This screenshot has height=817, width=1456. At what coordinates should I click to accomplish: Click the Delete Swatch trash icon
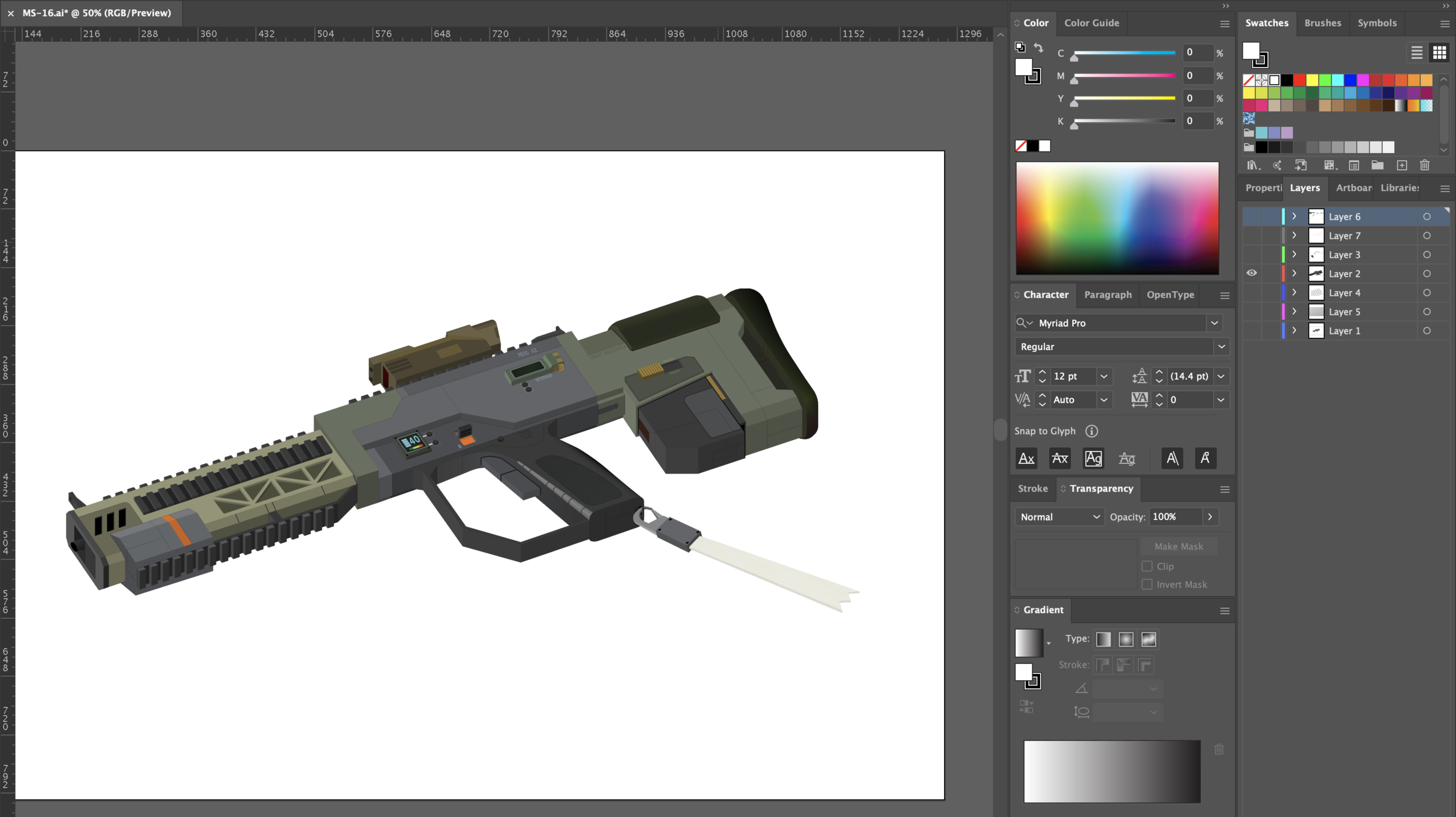click(x=1425, y=165)
